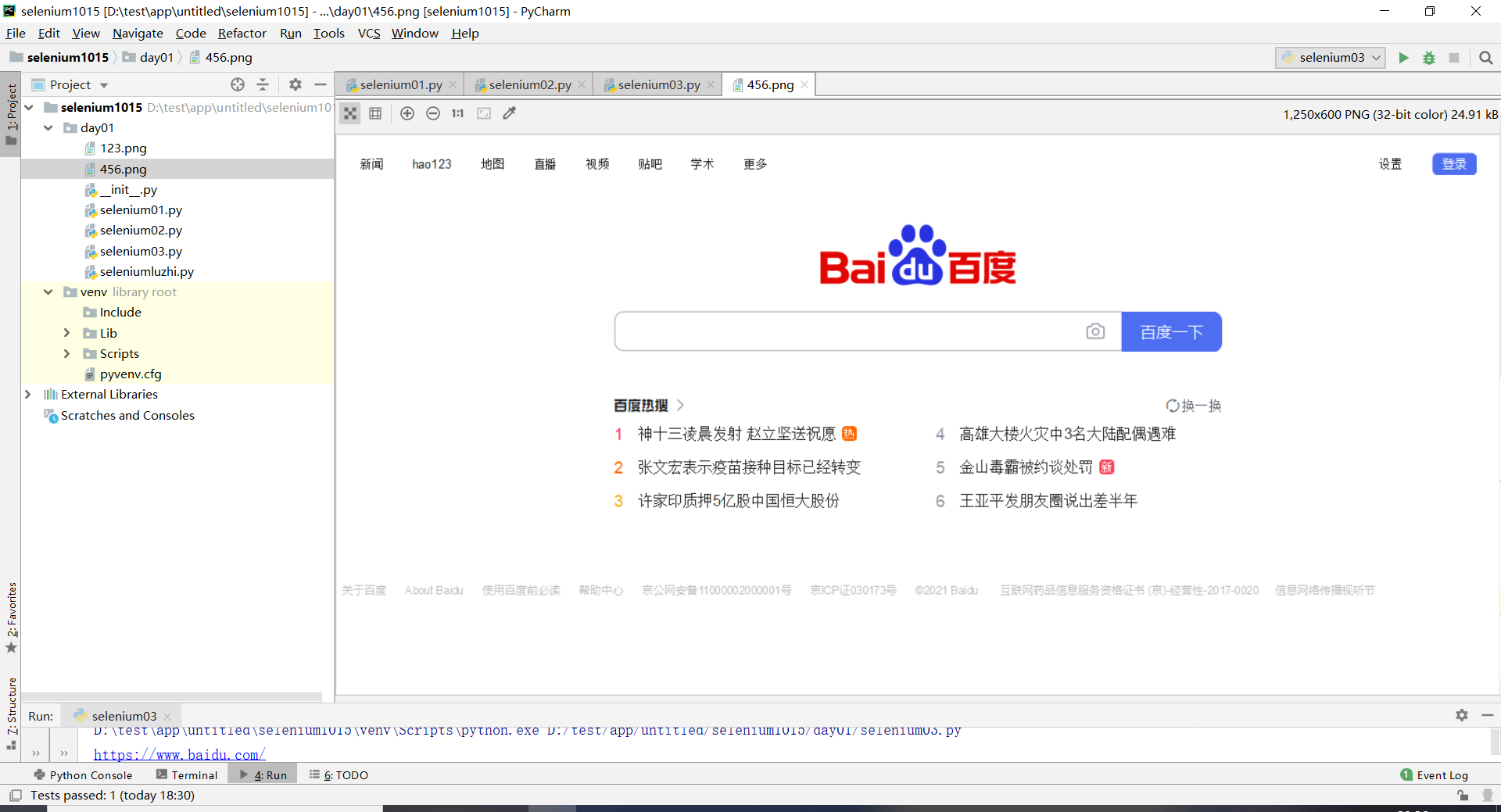Screen dimensions: 1501x812
Task: Collapse all in Project panel
Action: click(x=263, y=84)
